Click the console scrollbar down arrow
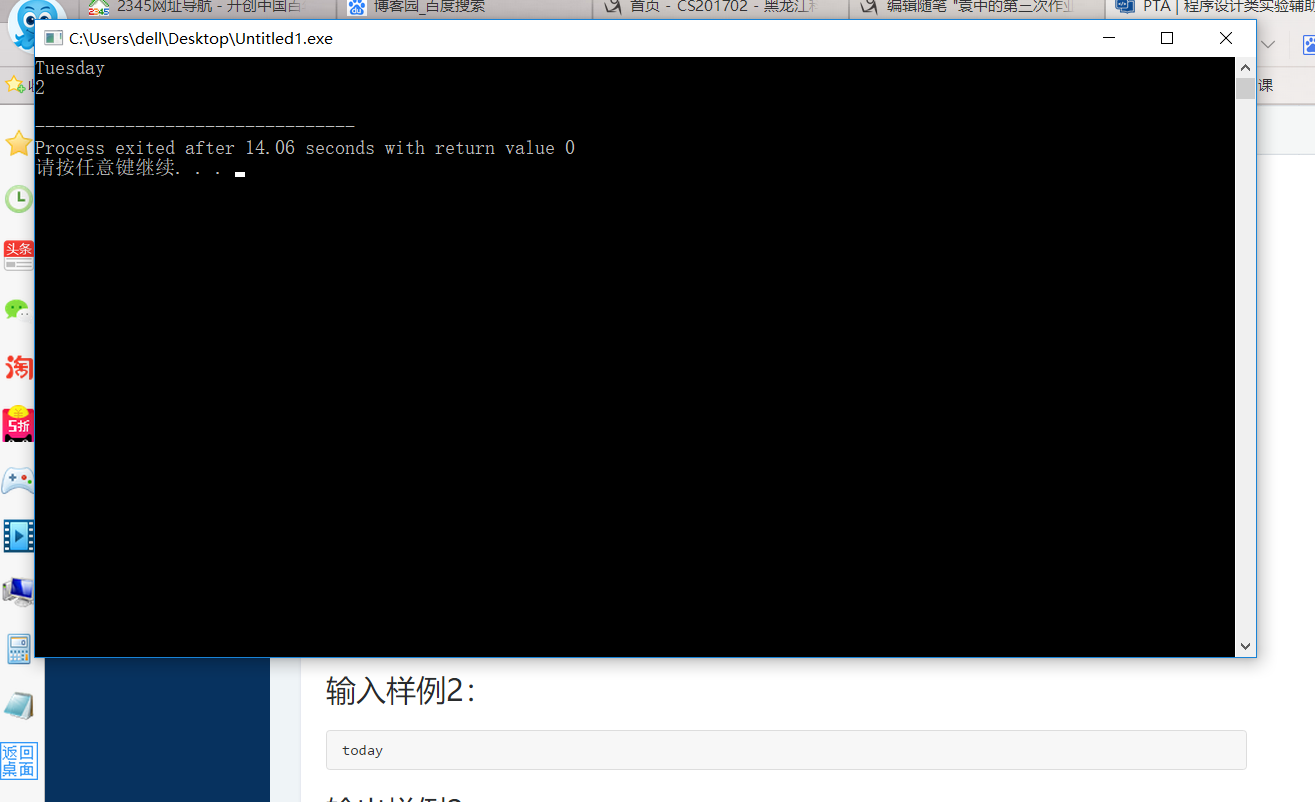Screen dimensions: 1315x802 [1245, 647]
